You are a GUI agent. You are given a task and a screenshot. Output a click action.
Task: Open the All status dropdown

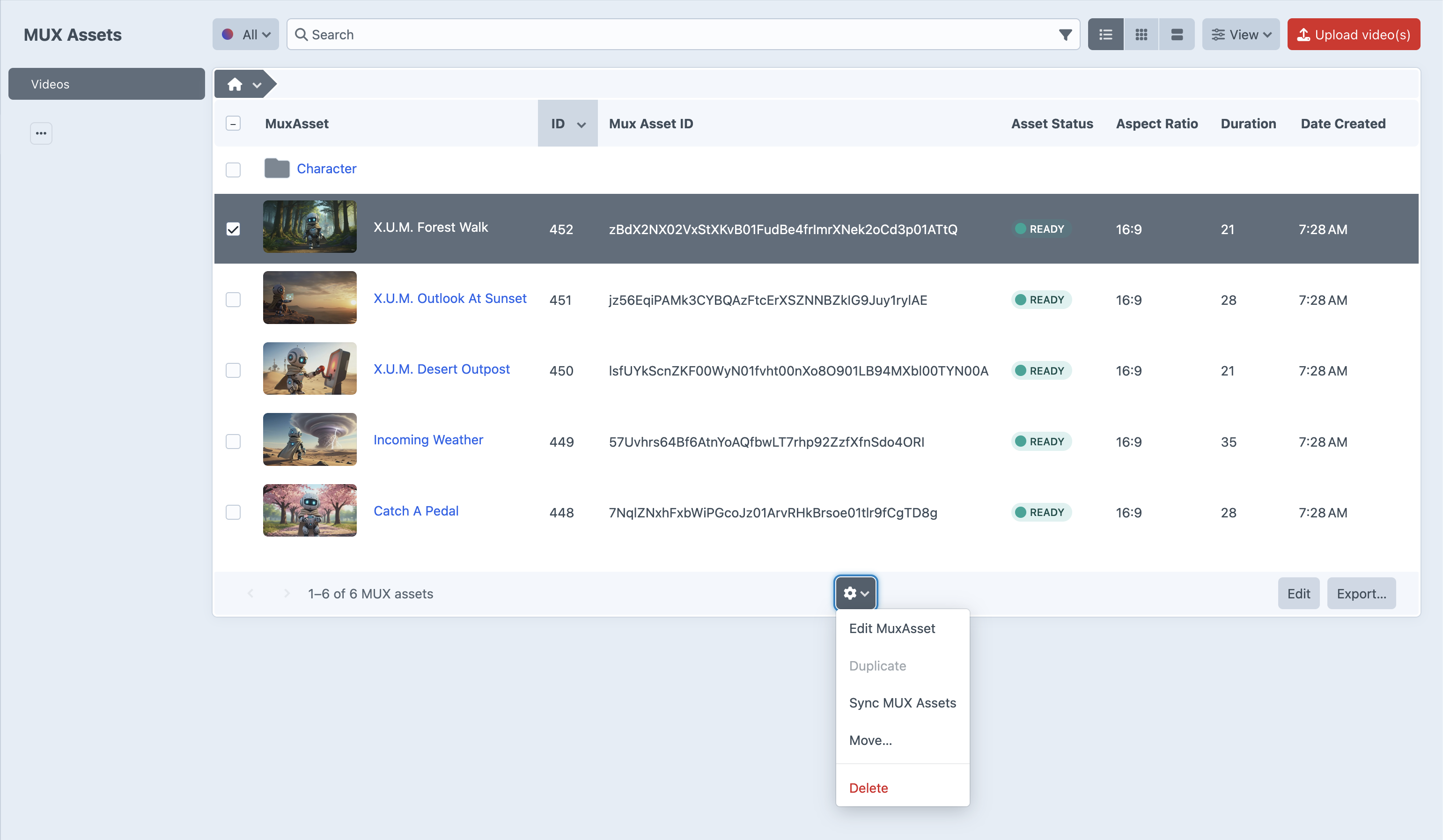pos(246,34)
